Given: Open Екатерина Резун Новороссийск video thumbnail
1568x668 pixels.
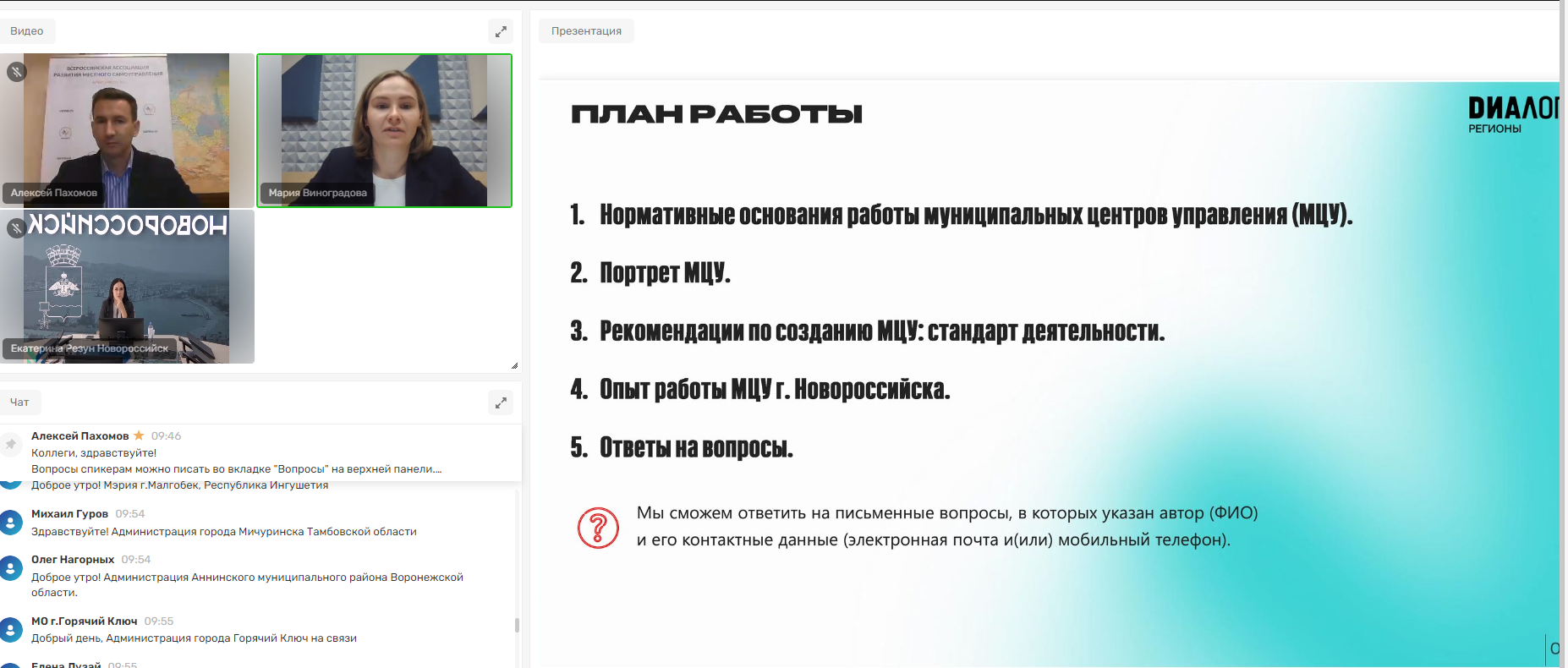Looking at the screenshot, I should (x=127, y=287).
